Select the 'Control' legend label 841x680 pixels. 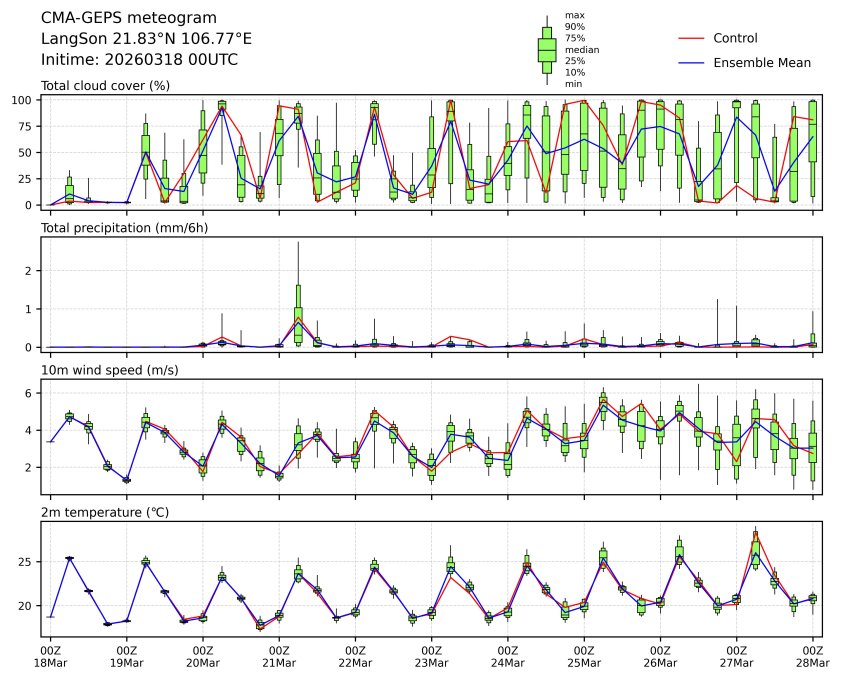click(x=735, y=38)
